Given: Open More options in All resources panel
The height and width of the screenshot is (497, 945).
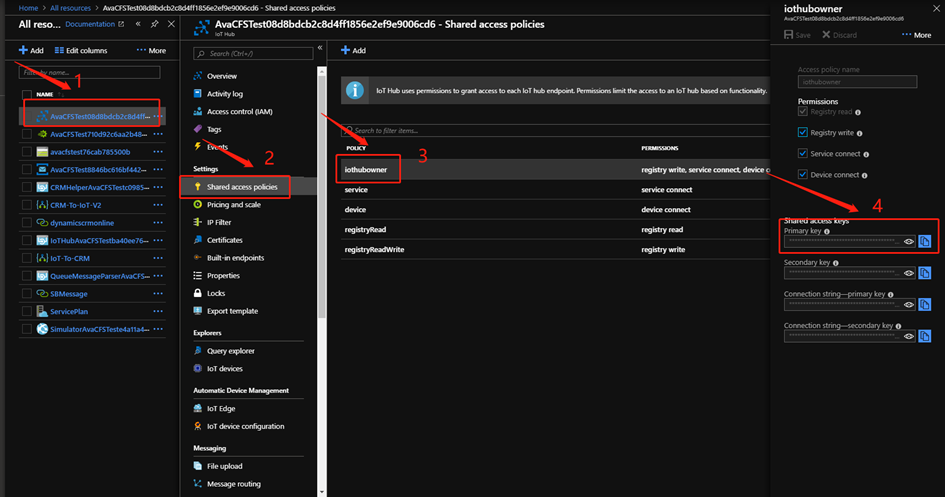Looking at the screenshot, I should (151, 51).
